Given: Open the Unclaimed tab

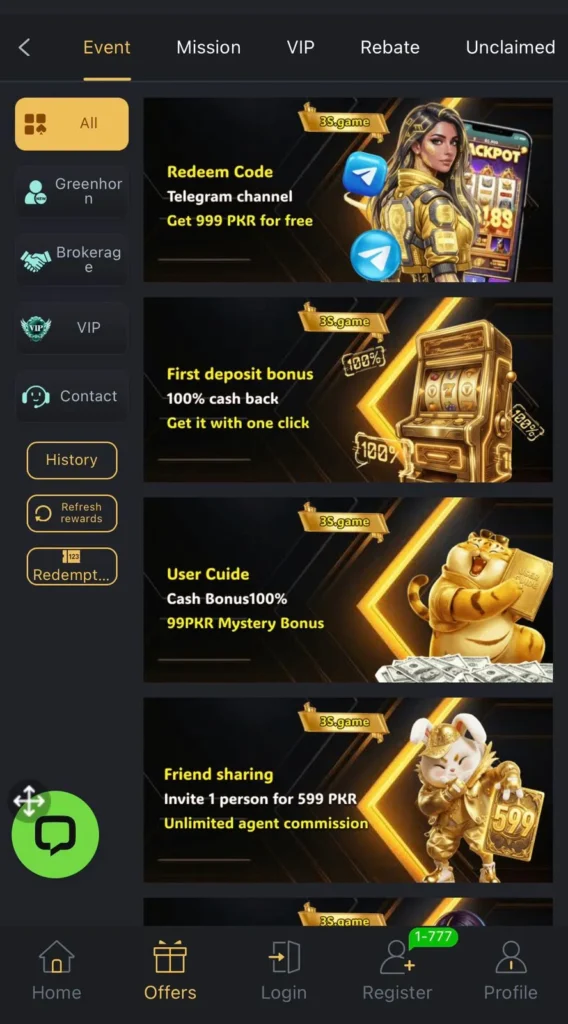Looking at the screenshot, I should (511, 47).
